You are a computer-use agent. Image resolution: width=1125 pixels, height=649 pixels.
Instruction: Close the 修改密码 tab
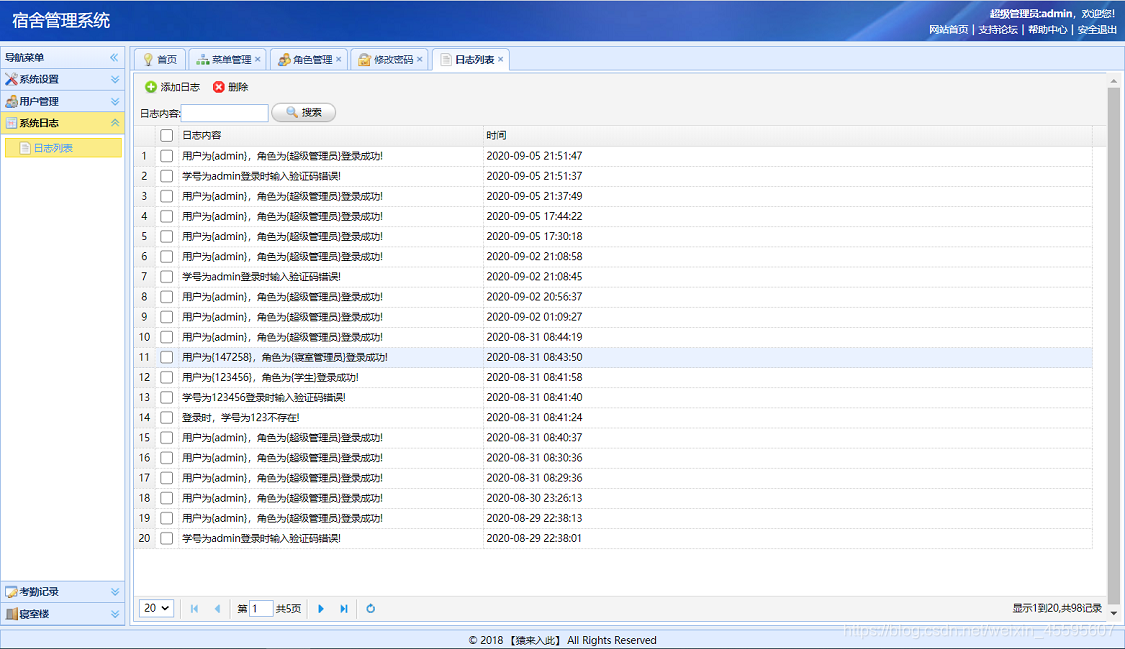click(420, 59)
